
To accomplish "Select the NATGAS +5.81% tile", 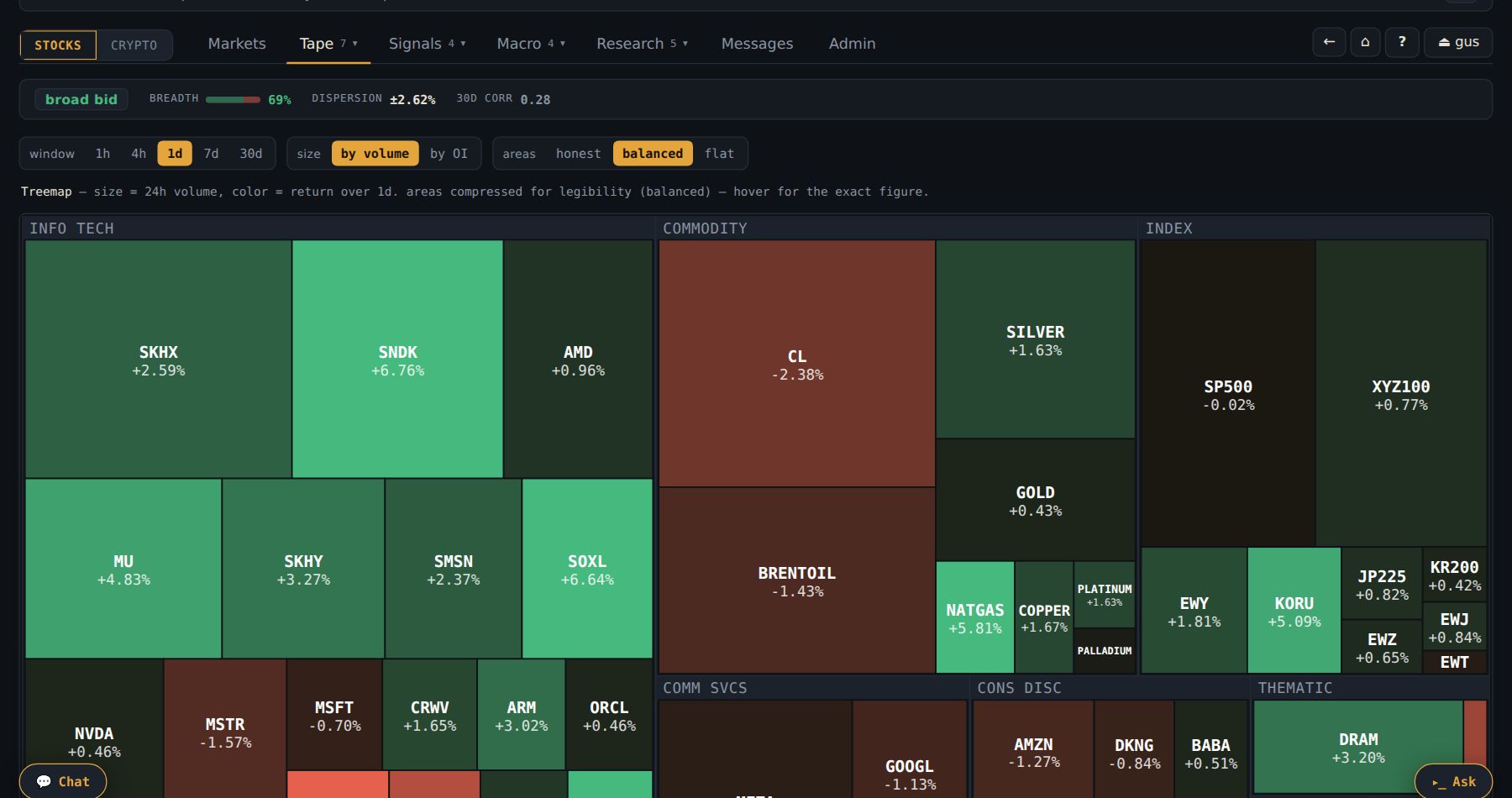I will click(974, 617).
